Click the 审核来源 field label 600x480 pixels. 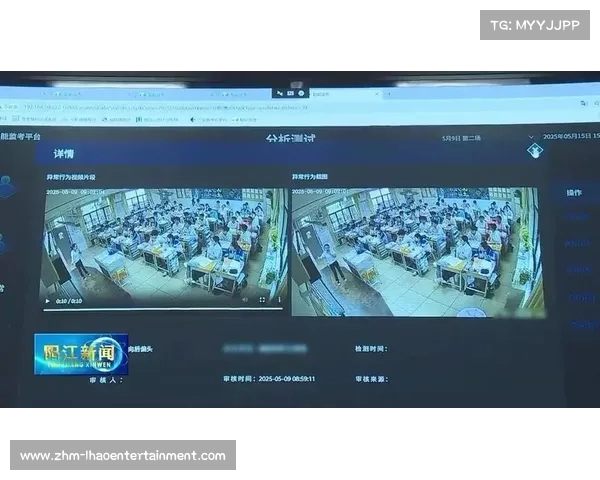[x=372, y=379]
